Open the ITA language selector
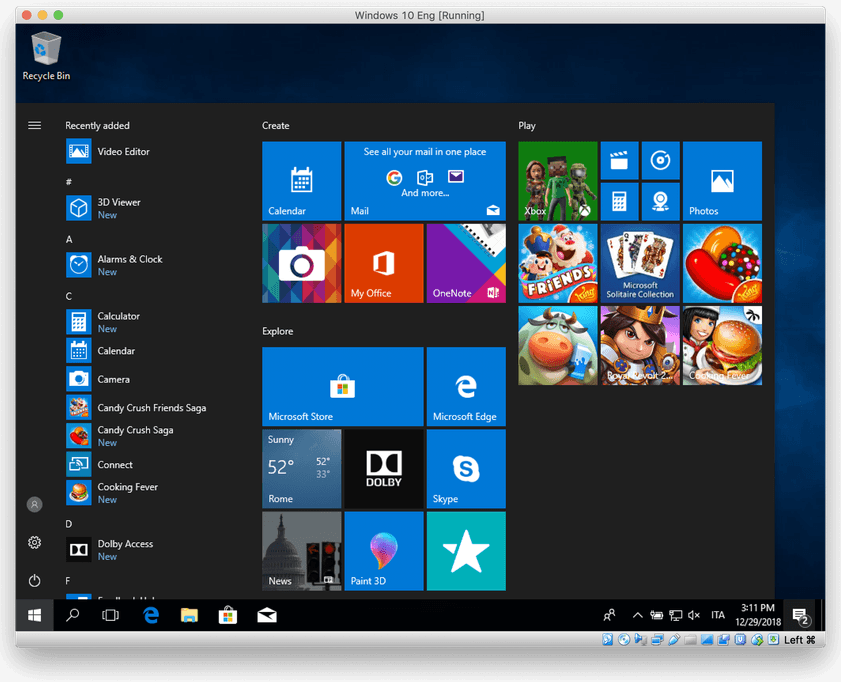Image resolution: width=841 pixels, height=682 pixels. tap(718, 615)
